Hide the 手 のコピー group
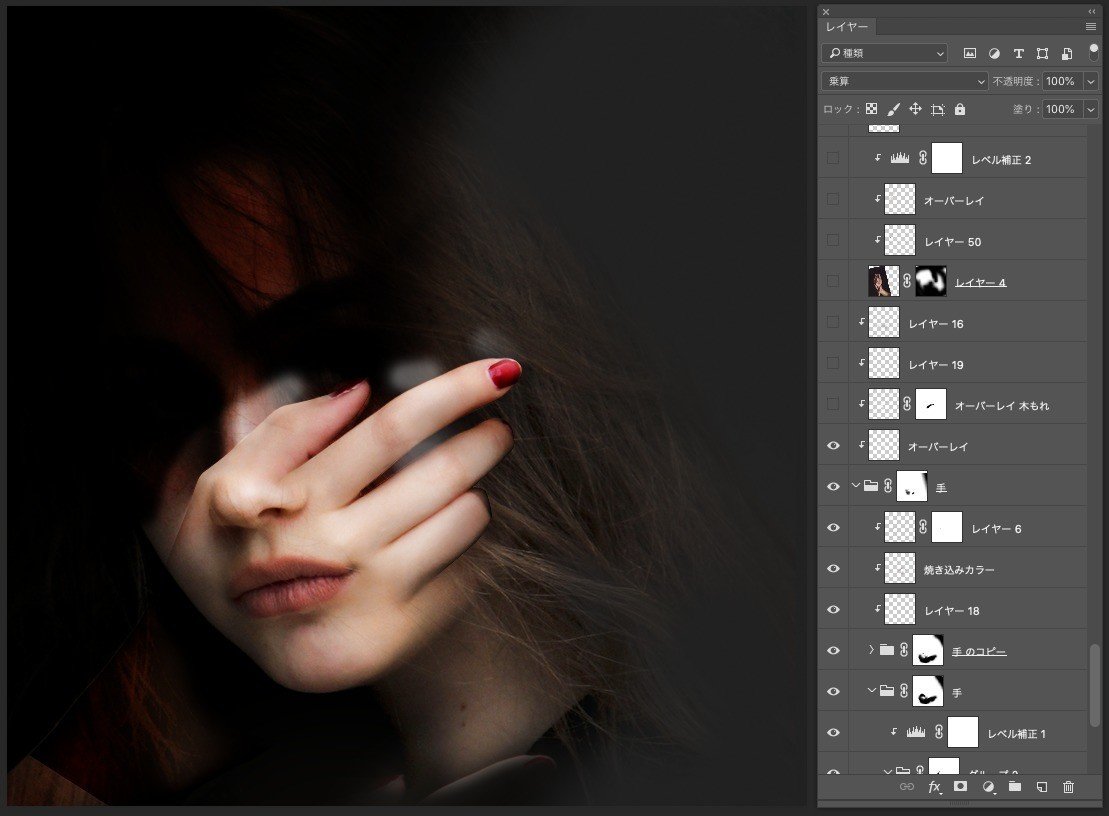1109x816 pixels. (x=833, y=651)
